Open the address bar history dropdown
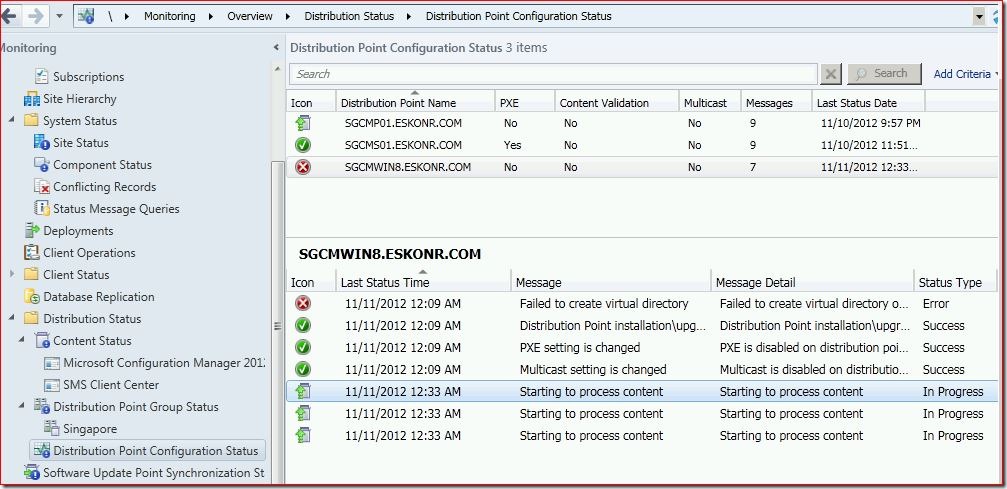The image size is (1007, 489). [979, 16]
